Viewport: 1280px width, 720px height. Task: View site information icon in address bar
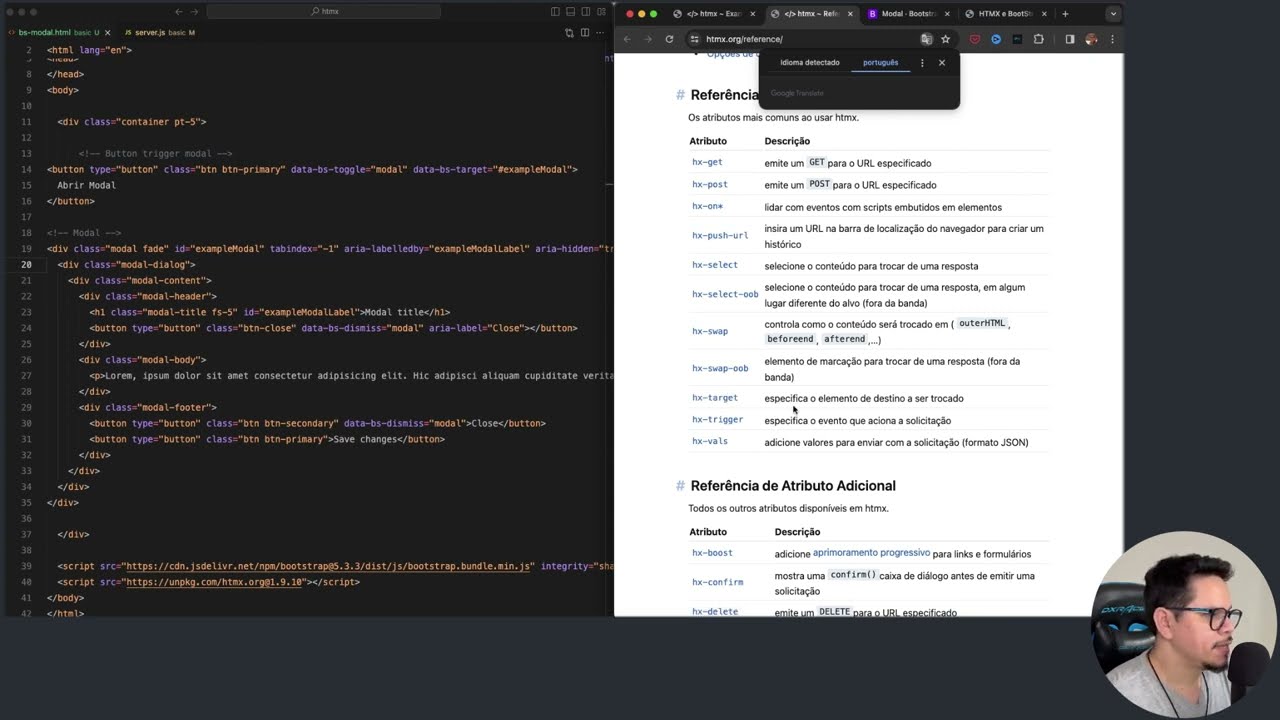pyautogui.click(x=694, y=39)
